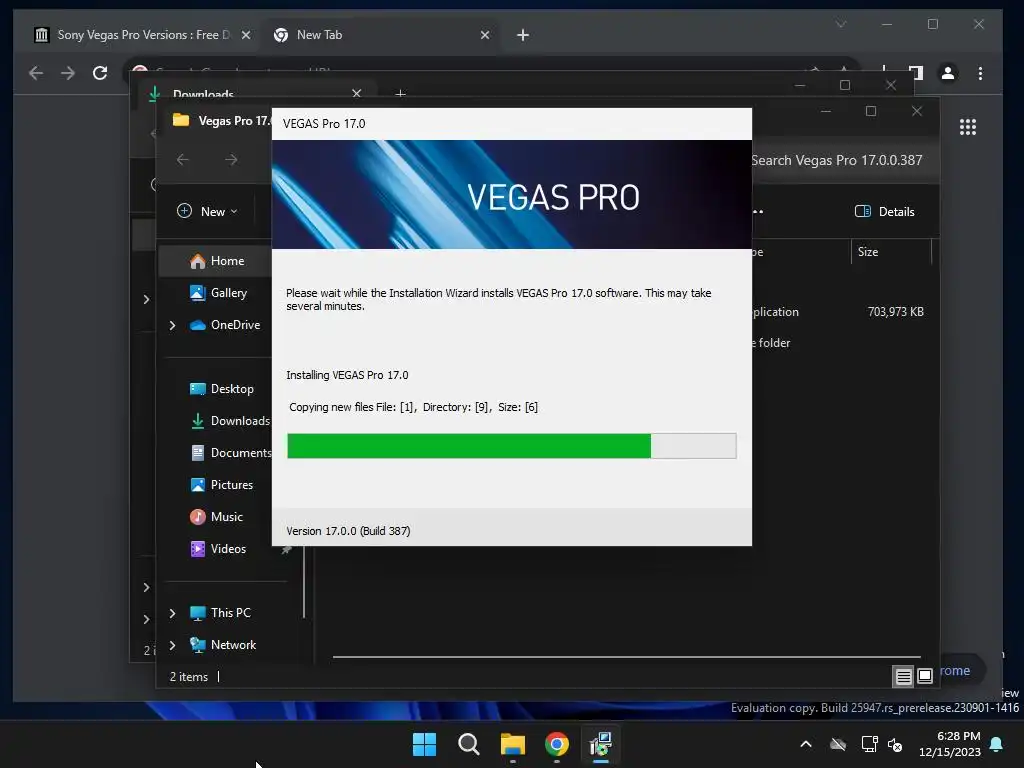Viewport: 1024px width, 768px height.
Task: Select the Sony Vegas Pro Versions tab
Action: click(143, 35)
